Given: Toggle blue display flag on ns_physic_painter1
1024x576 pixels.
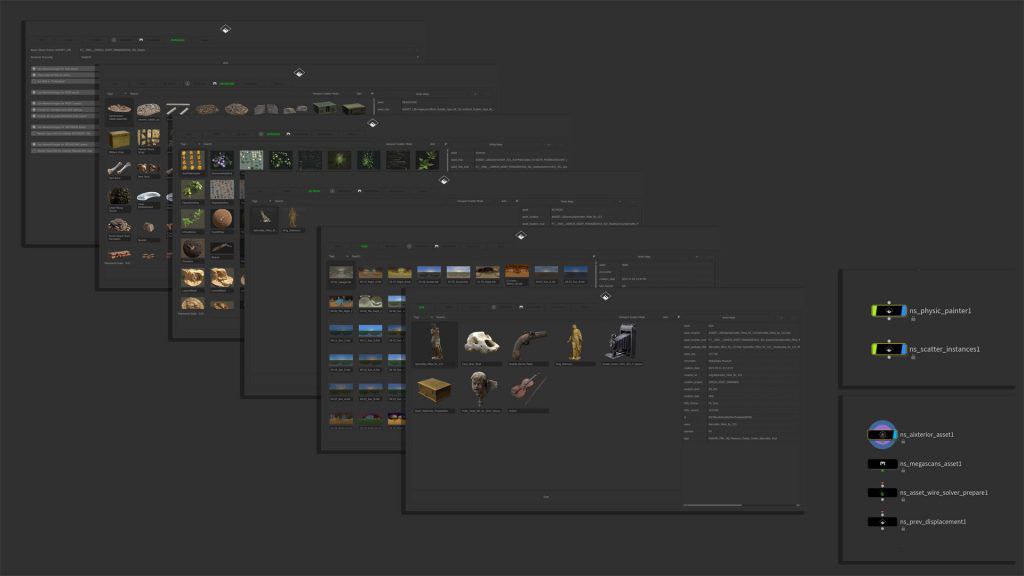Looking at the screenshot, I should [x=903, y=311].
